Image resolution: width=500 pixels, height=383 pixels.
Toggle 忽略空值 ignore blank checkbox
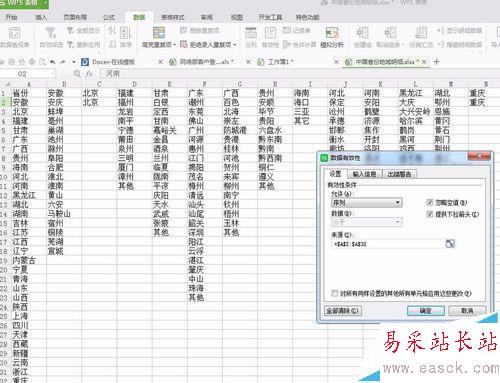430,202
